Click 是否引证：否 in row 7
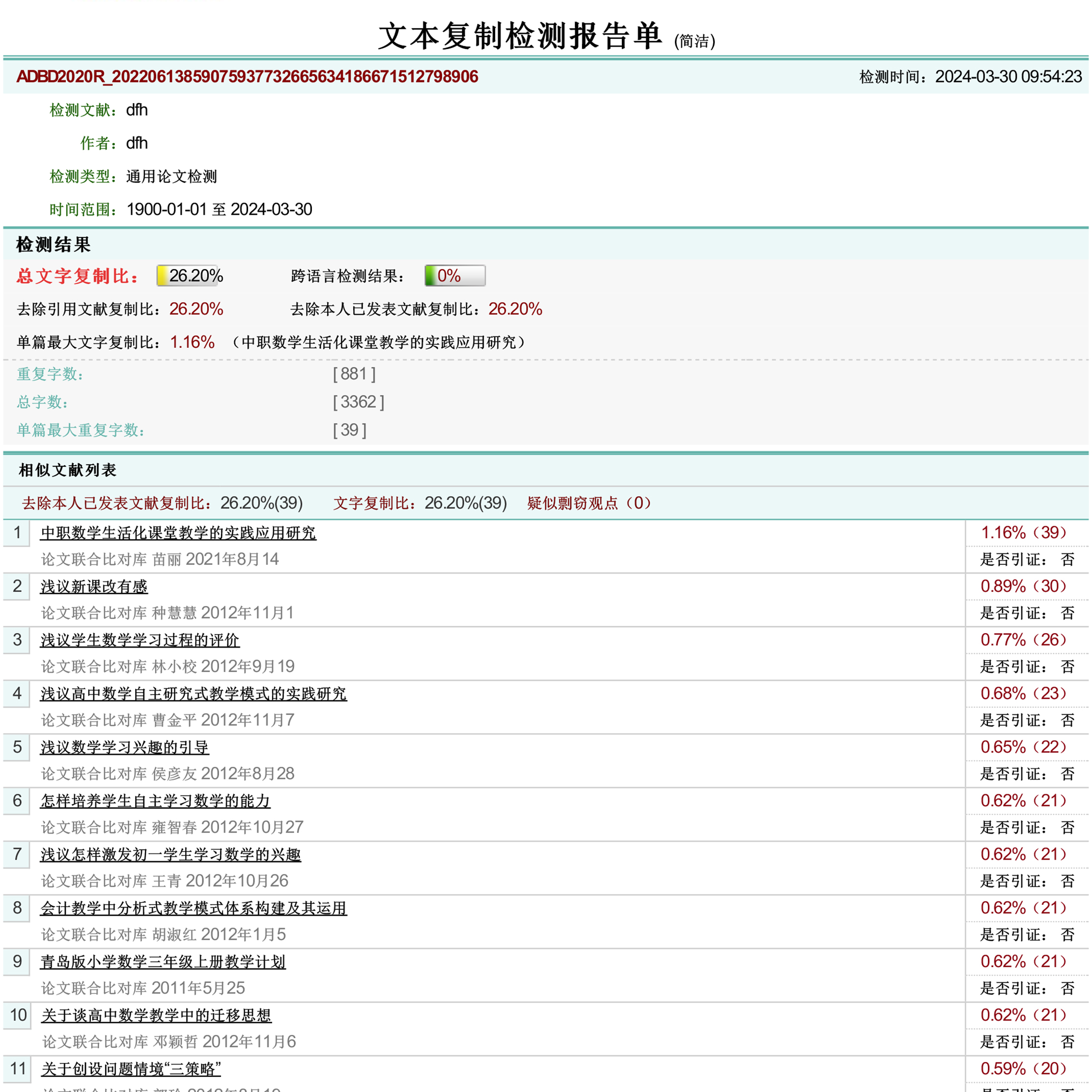 point(1027,882)
